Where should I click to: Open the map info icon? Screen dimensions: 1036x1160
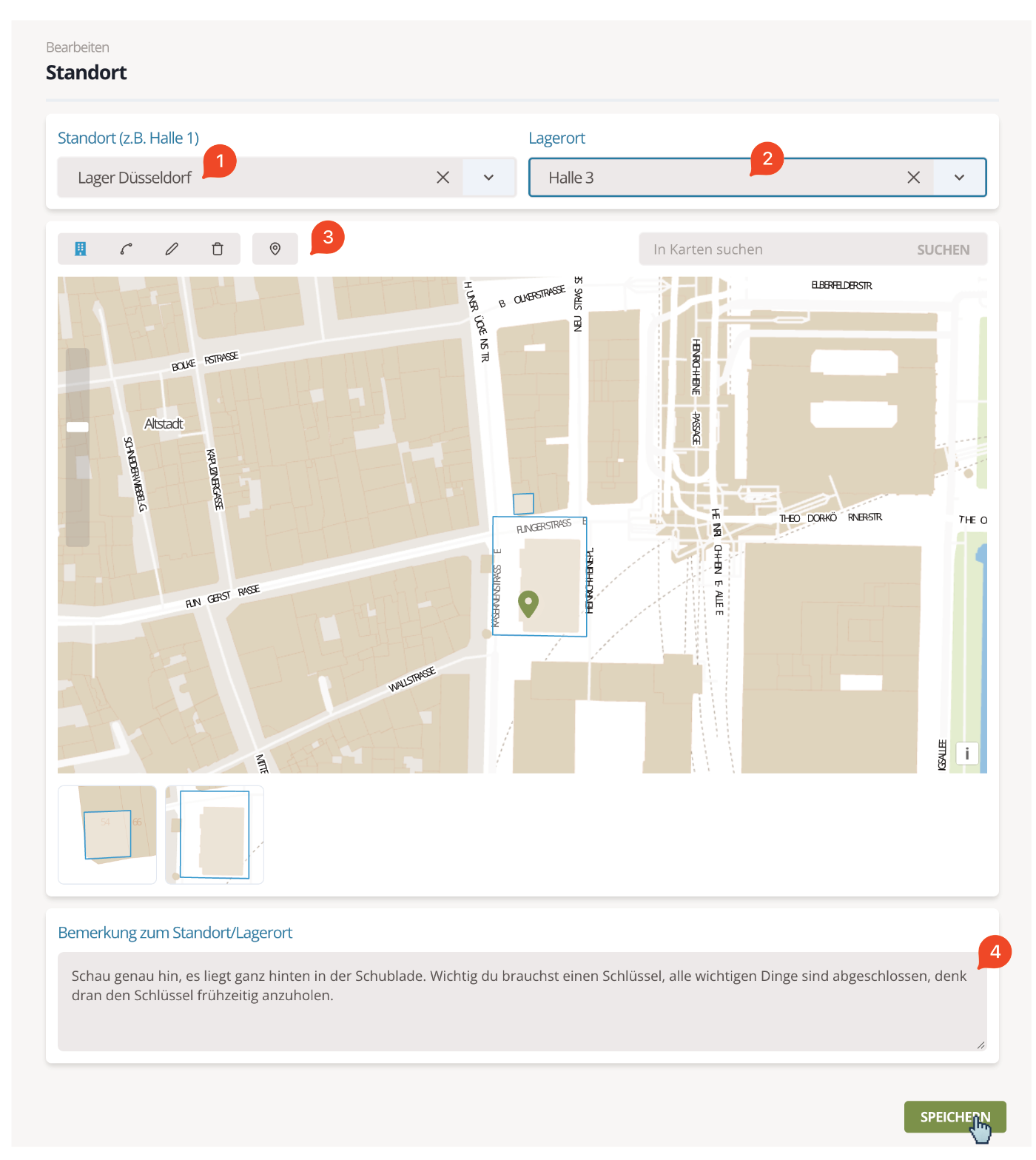click(966, 753)
